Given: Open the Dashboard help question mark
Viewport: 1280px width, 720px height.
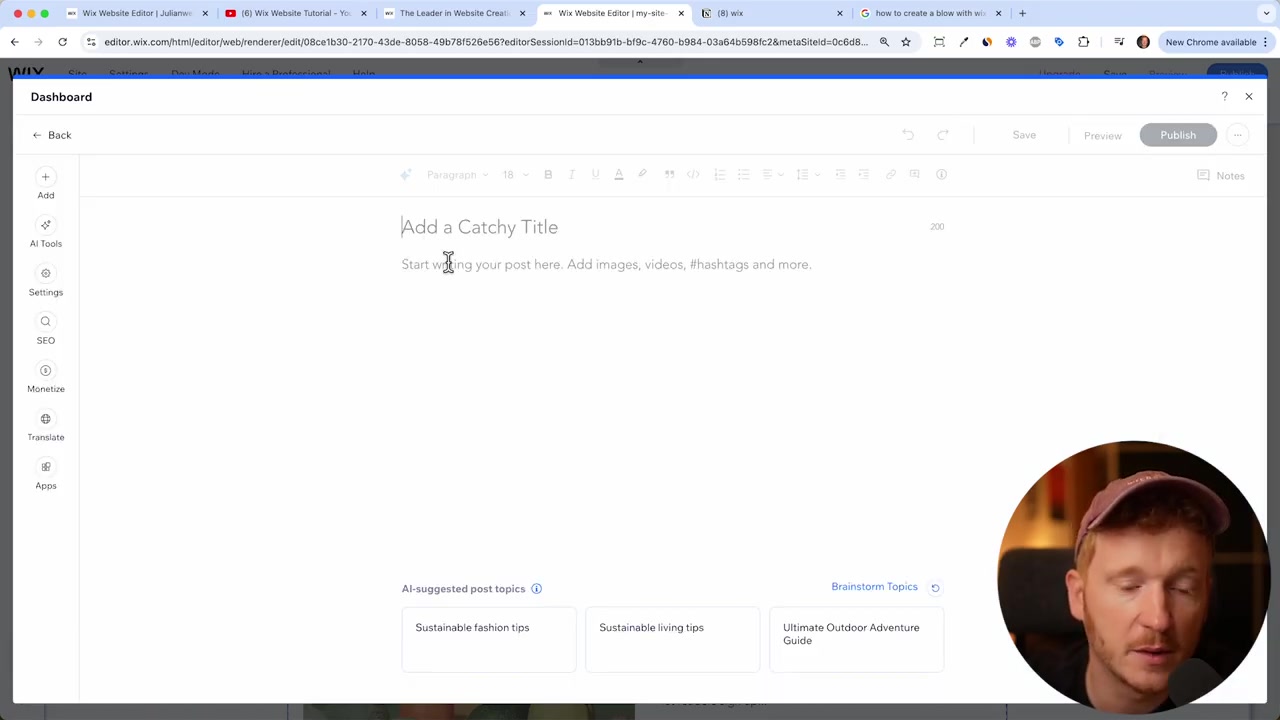Looking at the screenshot, I should point(1224,97).
